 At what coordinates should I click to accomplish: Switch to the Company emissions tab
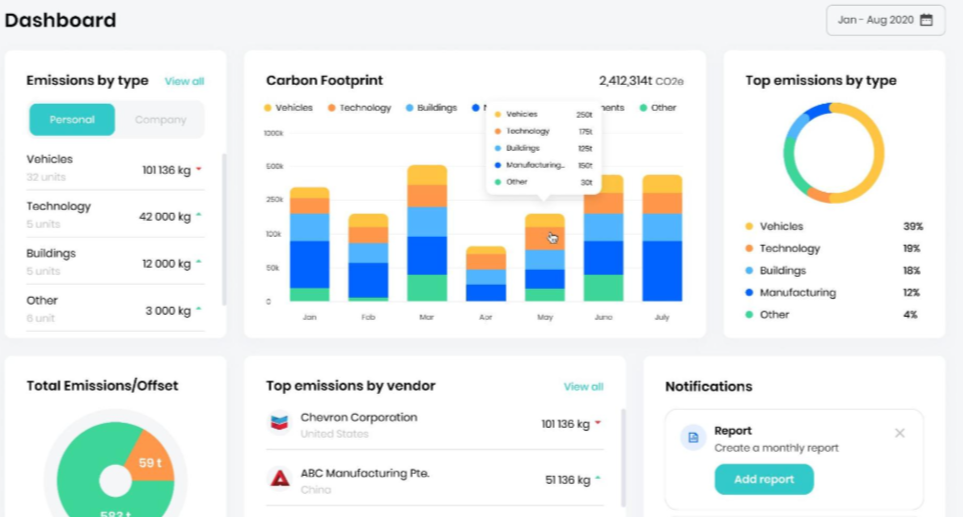tap(160, 120)
